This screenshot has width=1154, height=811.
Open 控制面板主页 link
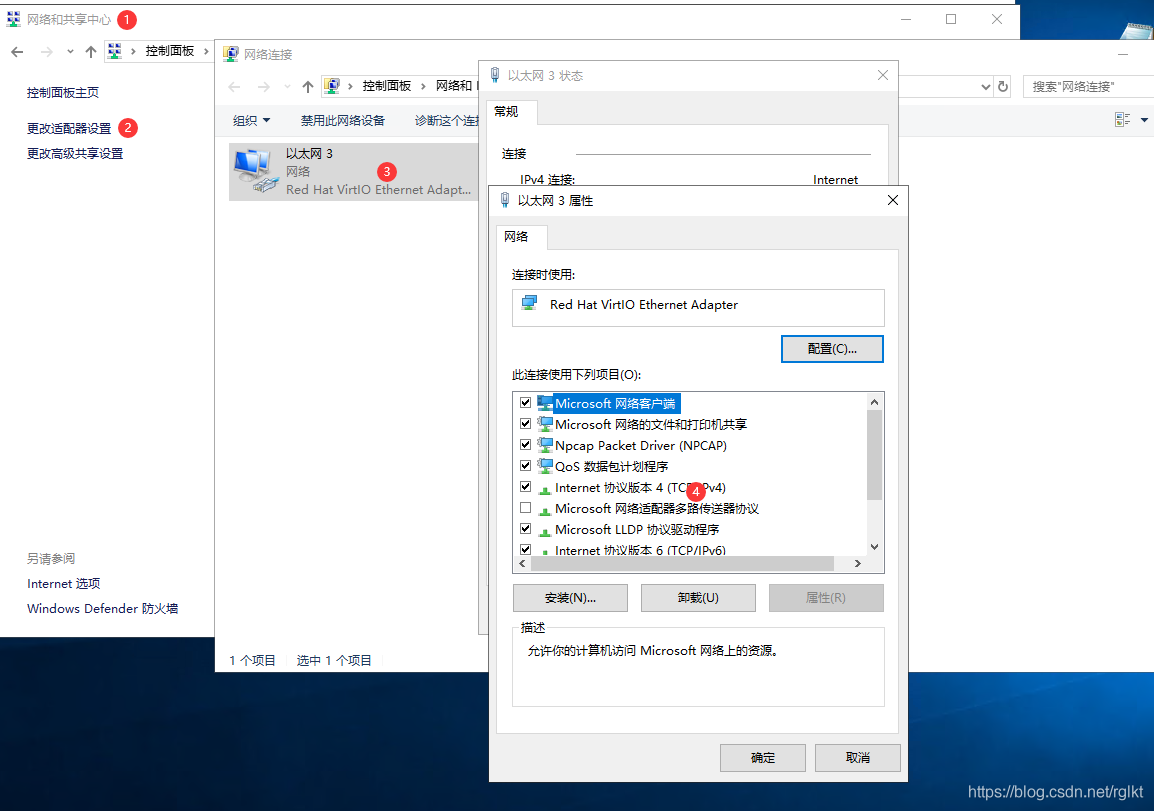tap(63, 93)
